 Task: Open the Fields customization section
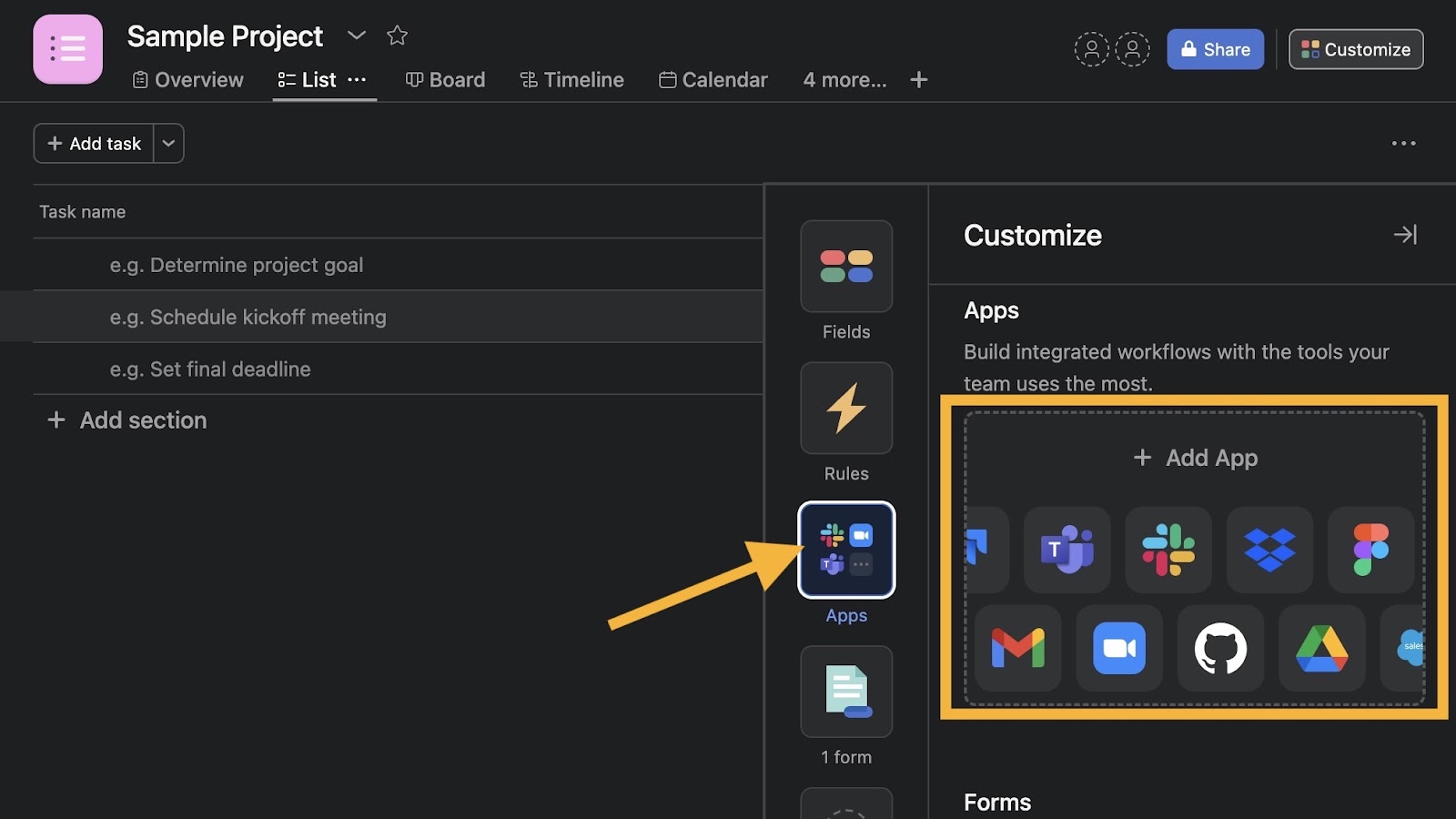(846, 267)
